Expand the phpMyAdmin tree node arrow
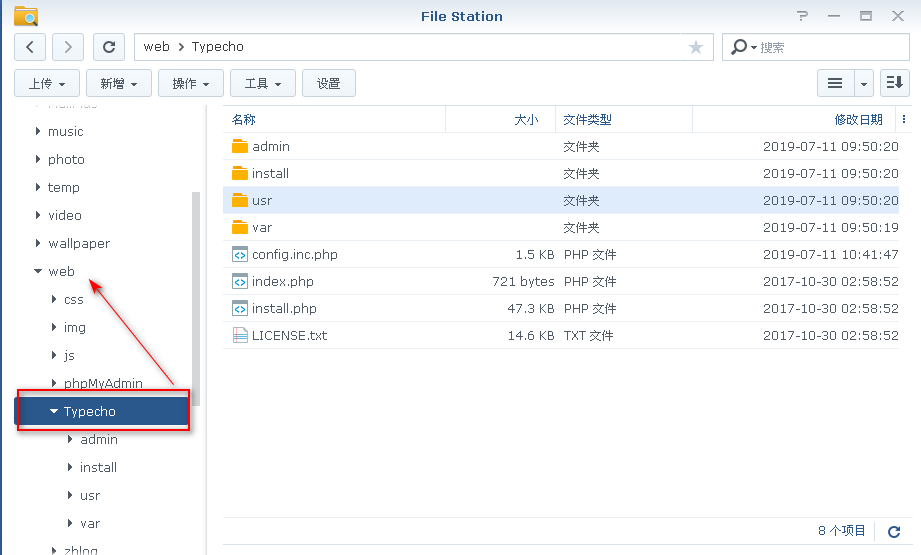This screenshot has width=921, height=555. (x=54, y=383)
